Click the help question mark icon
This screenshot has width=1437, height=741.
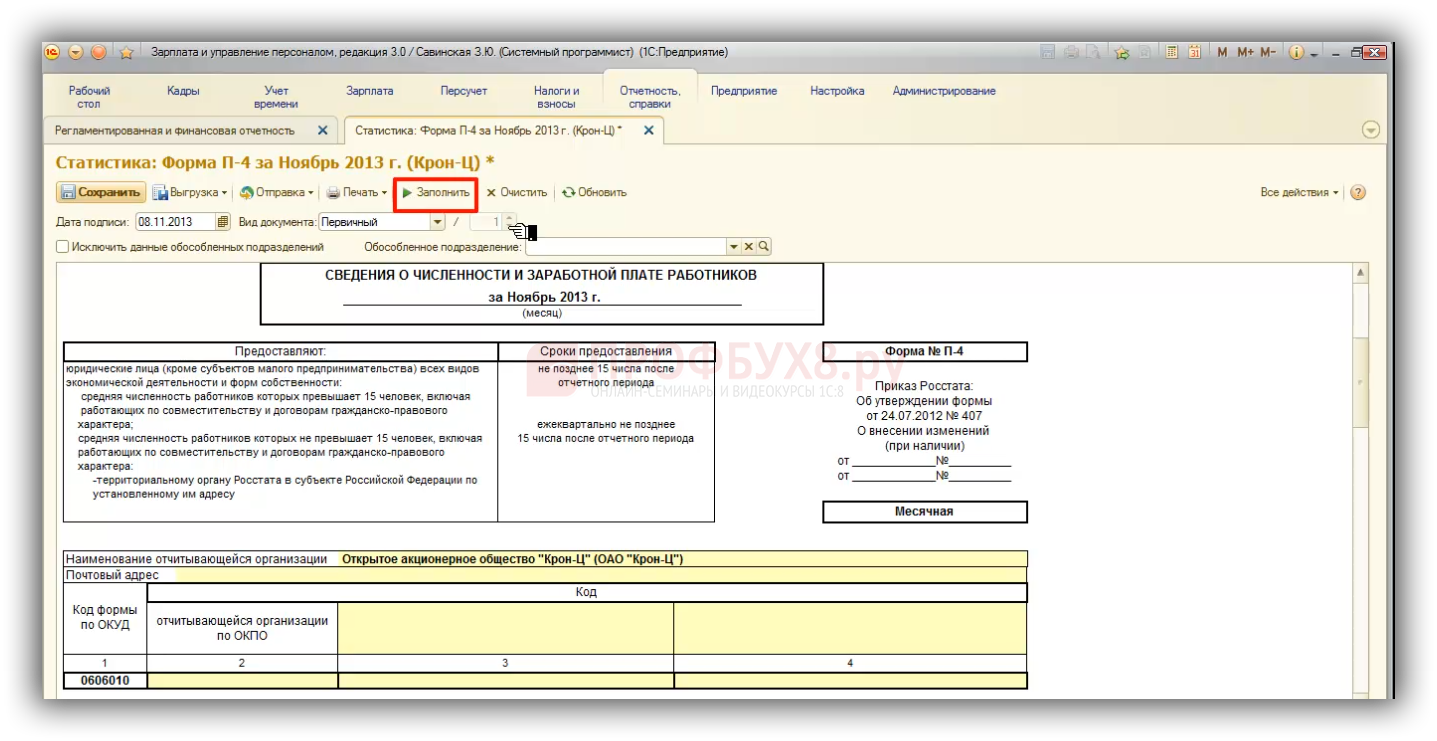pos(1358,193)
